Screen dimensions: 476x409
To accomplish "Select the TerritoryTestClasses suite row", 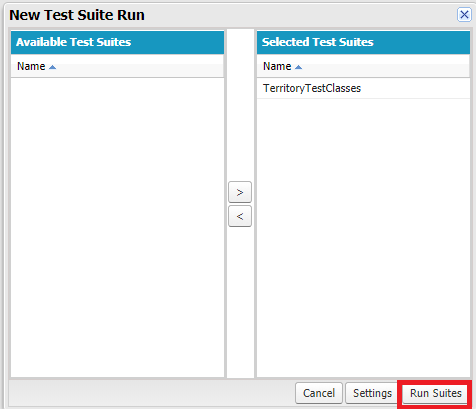I will pyautogui.click(x=363, y=88).
